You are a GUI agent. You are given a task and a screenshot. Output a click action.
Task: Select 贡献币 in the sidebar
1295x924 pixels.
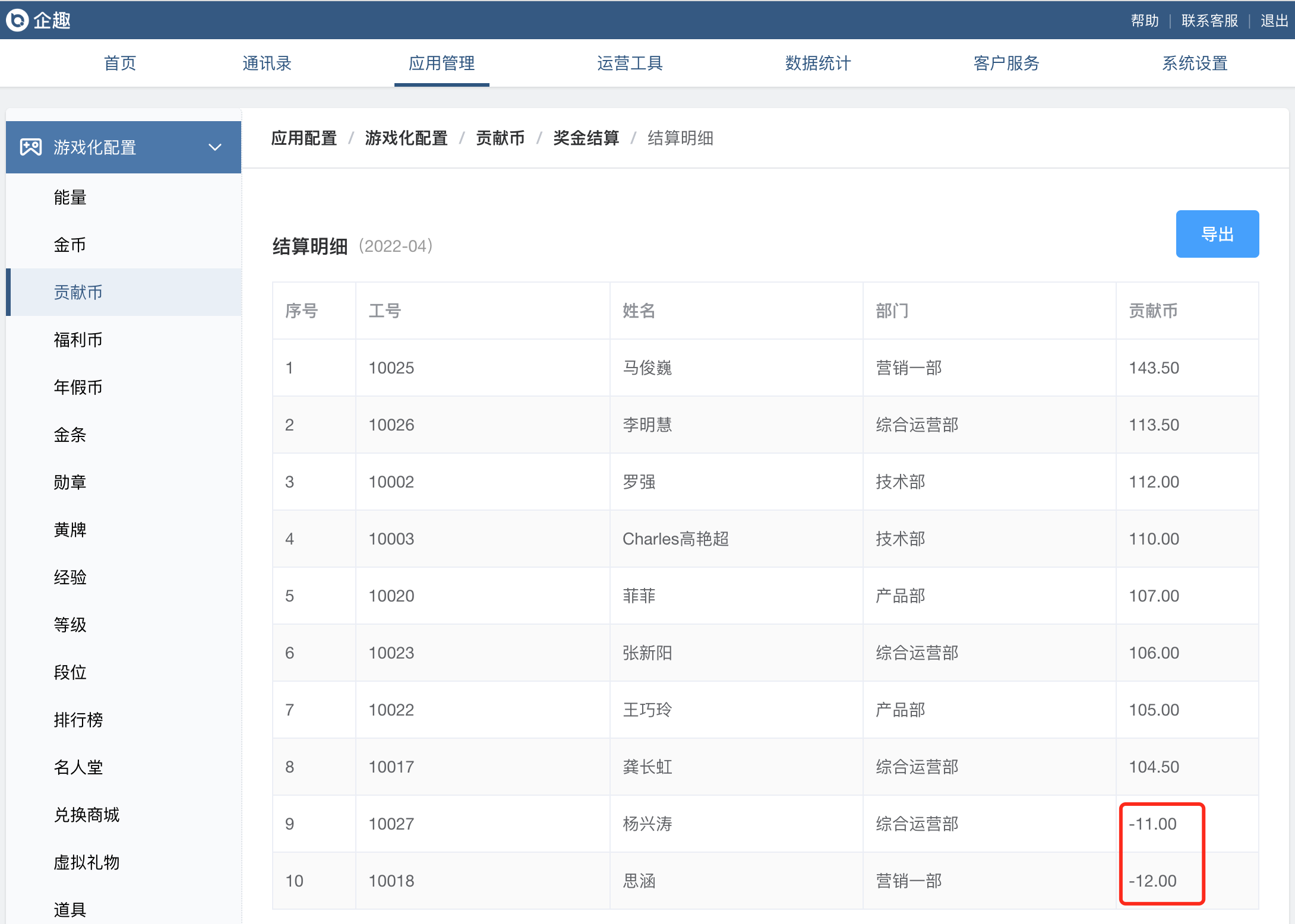click(x=124, y=292)
